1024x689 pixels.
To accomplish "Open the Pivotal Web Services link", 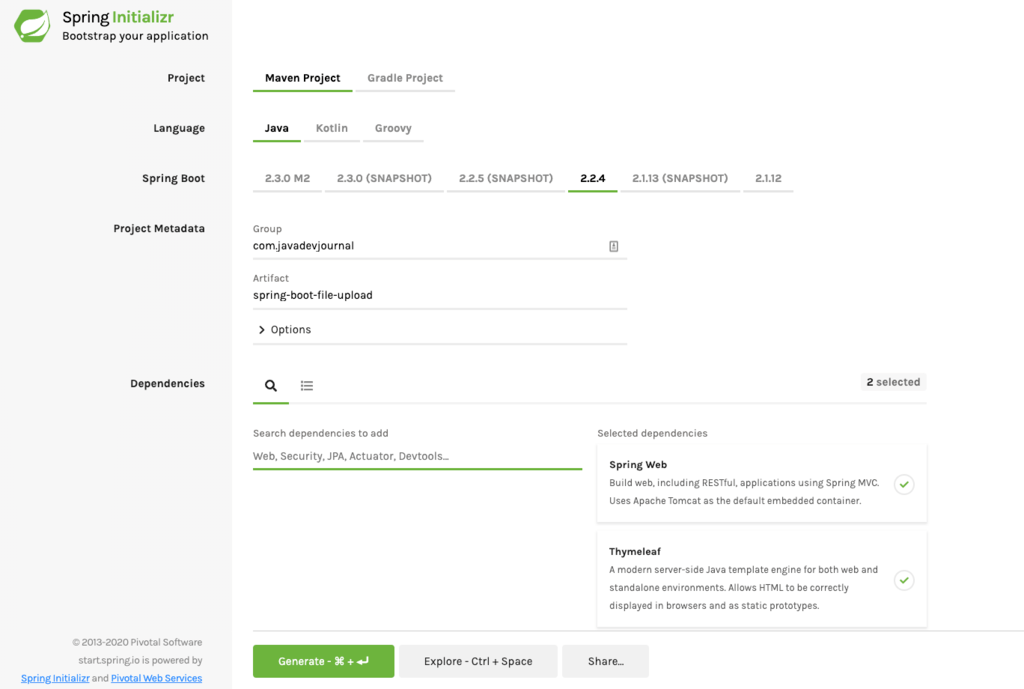I will tap(156, 677).
